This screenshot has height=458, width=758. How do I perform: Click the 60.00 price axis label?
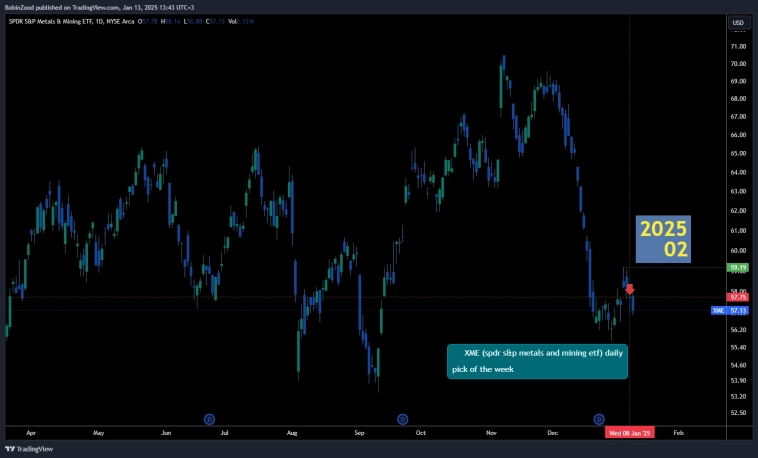tap(738, 251)
